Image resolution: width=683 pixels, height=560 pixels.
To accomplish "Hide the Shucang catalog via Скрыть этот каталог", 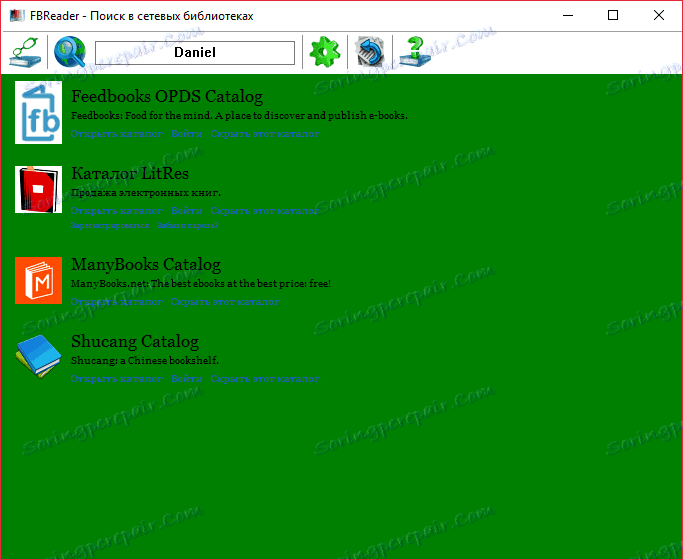I will [265, 379].
